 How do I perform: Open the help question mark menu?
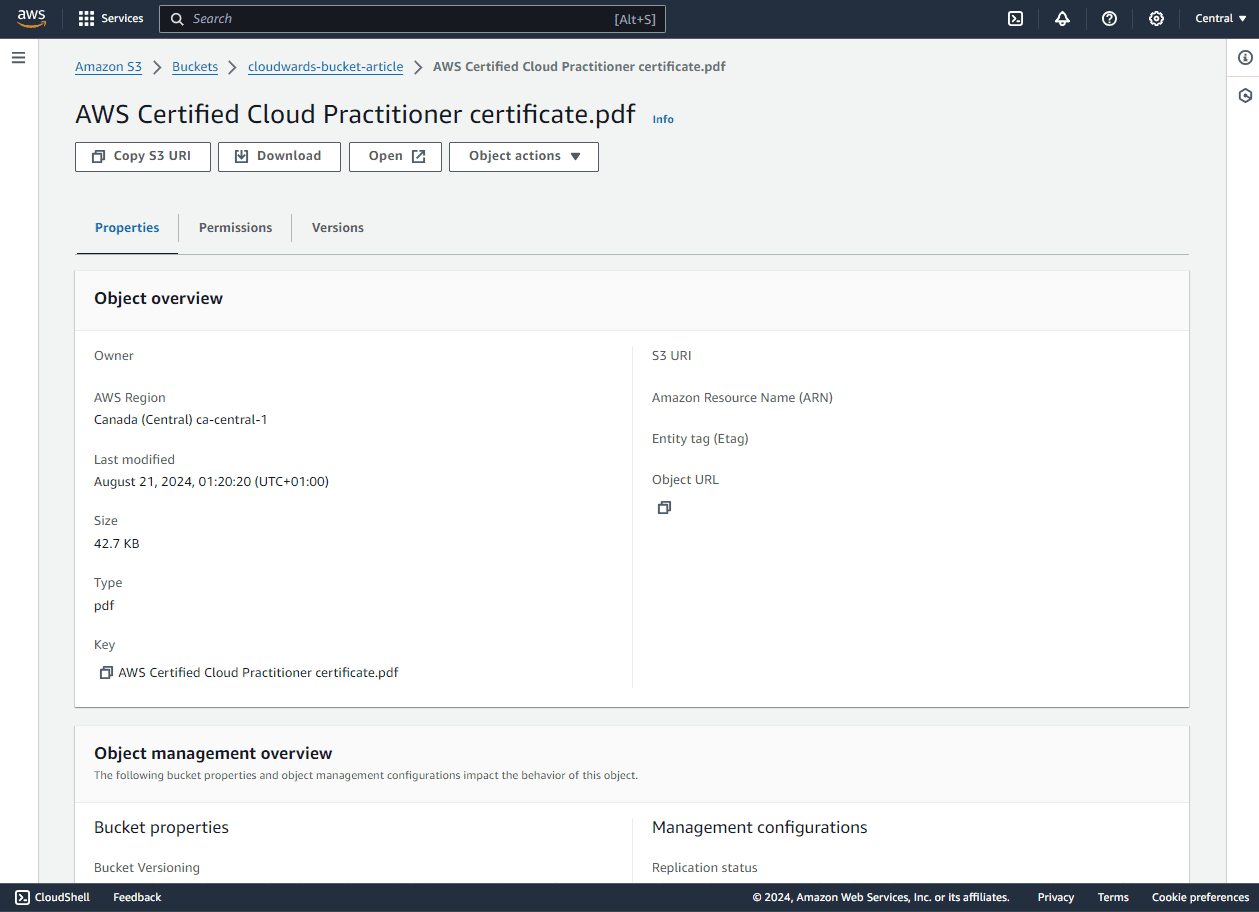[x=1109, y=19]
